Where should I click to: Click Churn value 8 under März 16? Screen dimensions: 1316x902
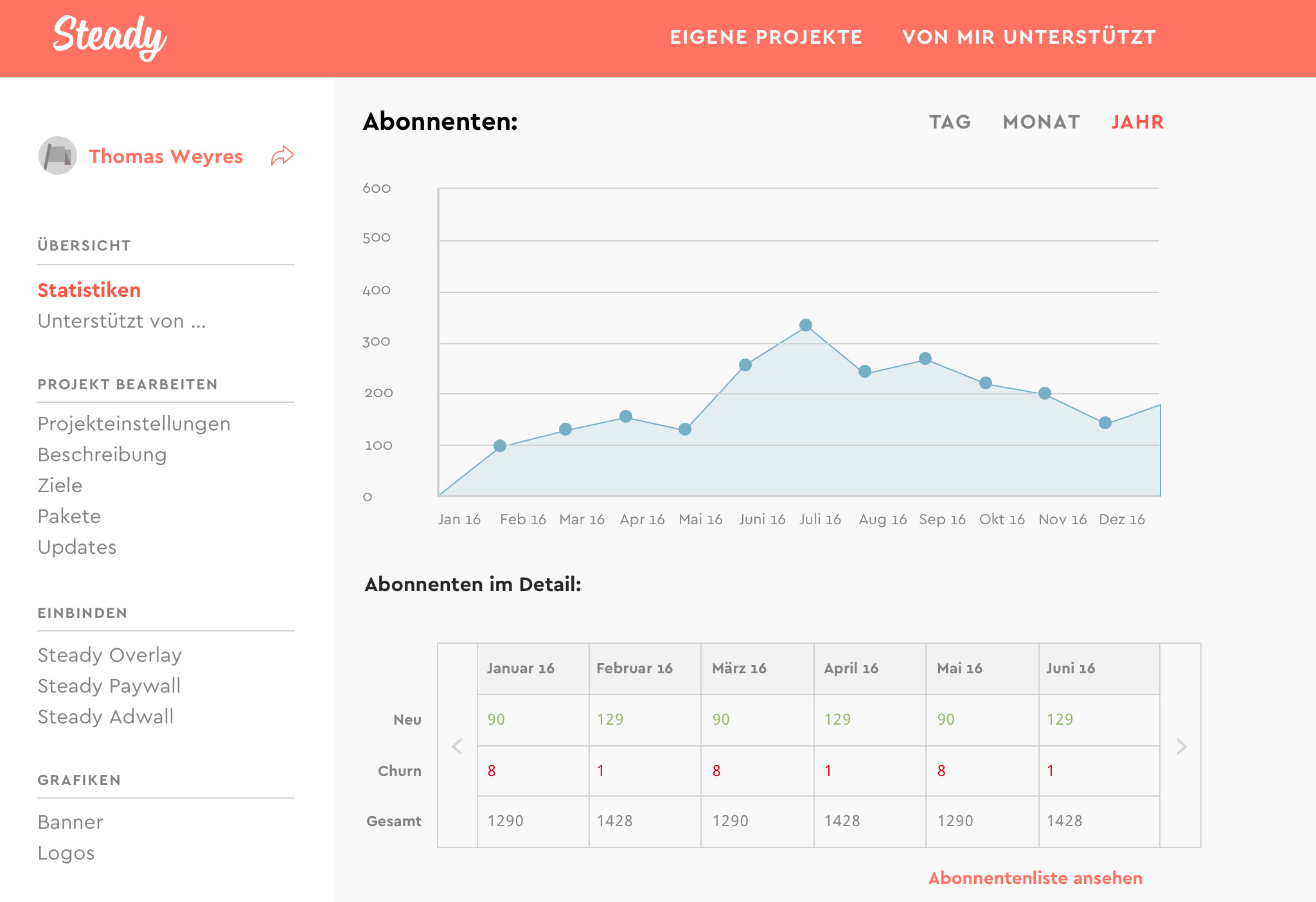pos(716,771)
